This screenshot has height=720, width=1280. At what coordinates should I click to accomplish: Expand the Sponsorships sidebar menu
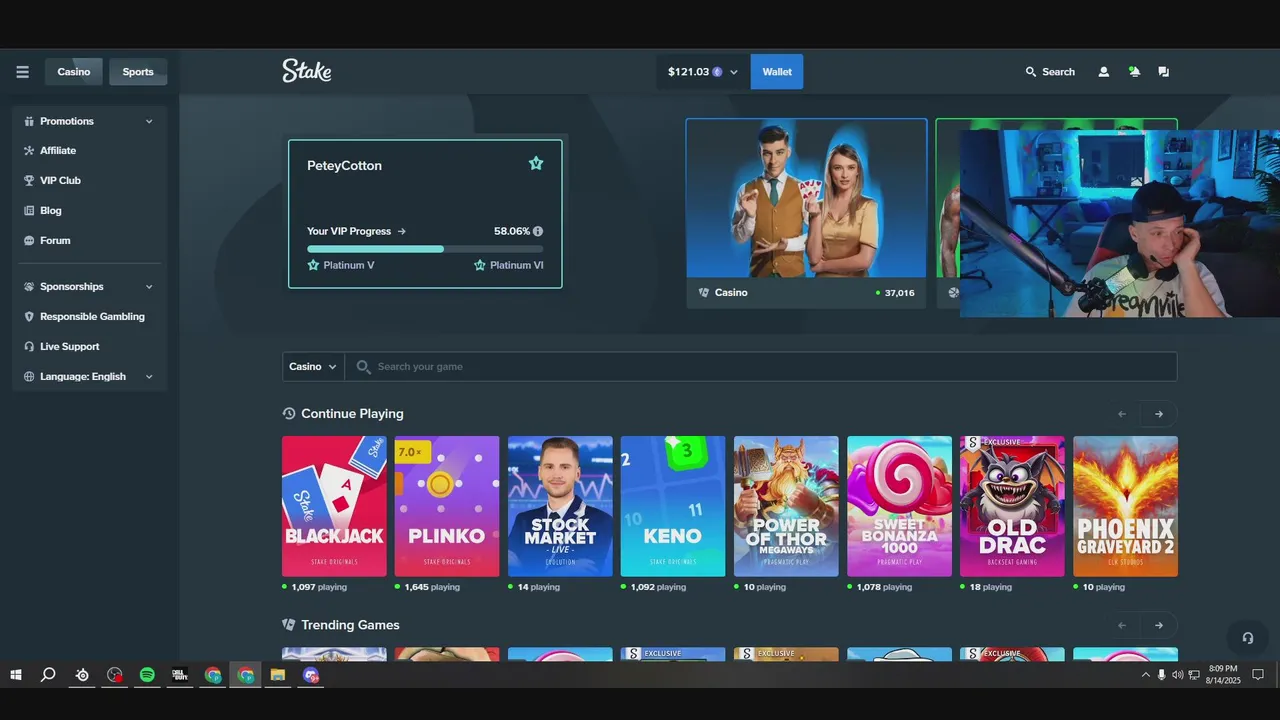click(89, 286)
